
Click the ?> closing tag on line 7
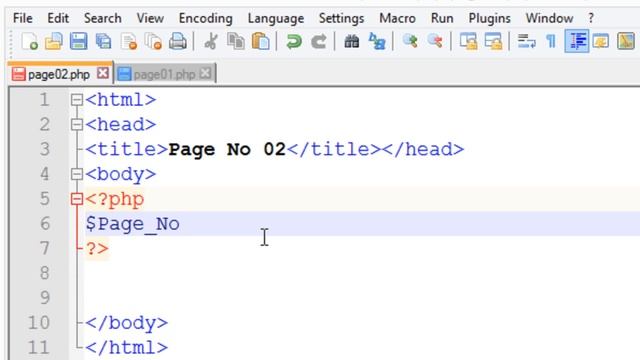point(97,249)
